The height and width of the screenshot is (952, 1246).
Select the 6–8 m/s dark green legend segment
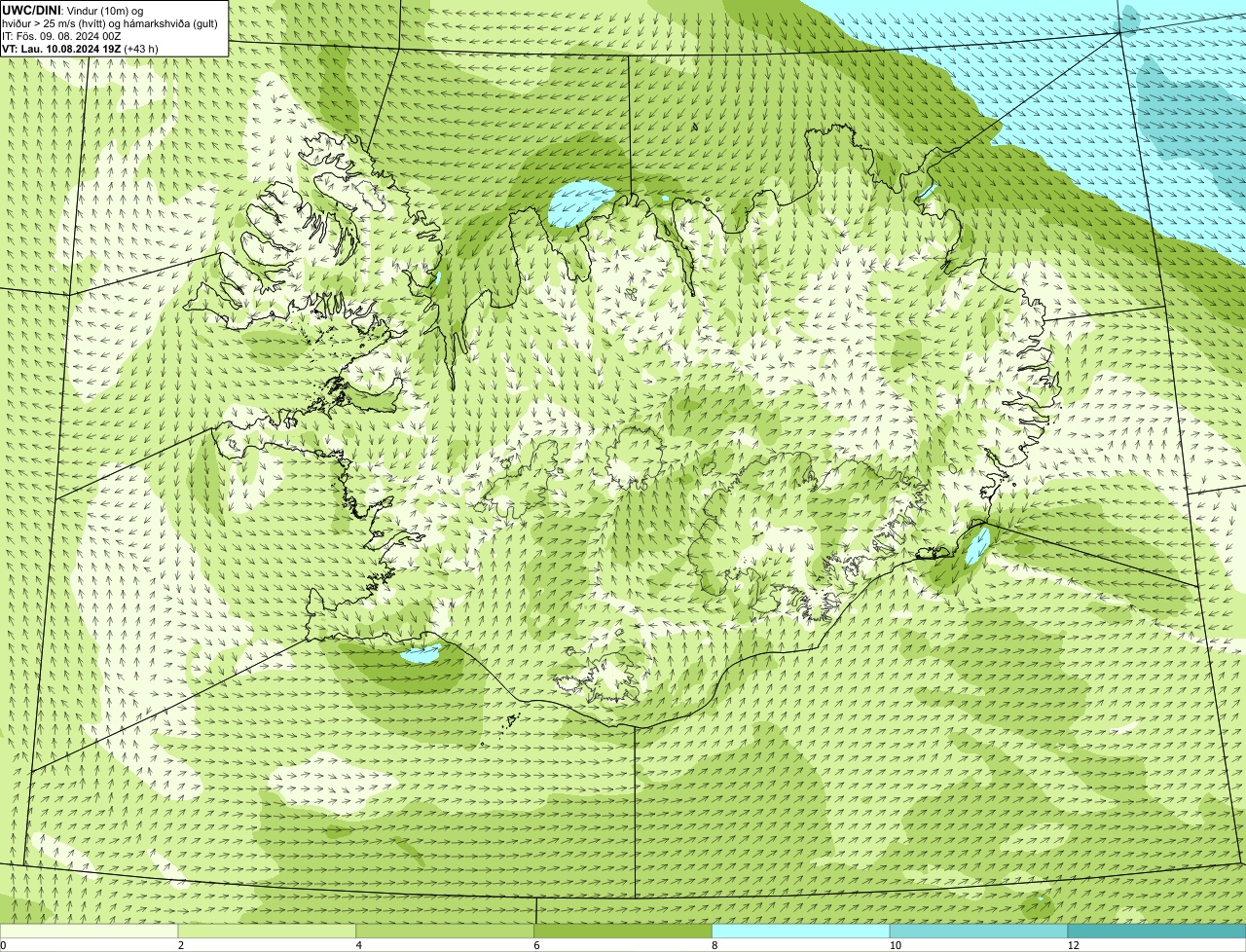[x=623, y=931]
